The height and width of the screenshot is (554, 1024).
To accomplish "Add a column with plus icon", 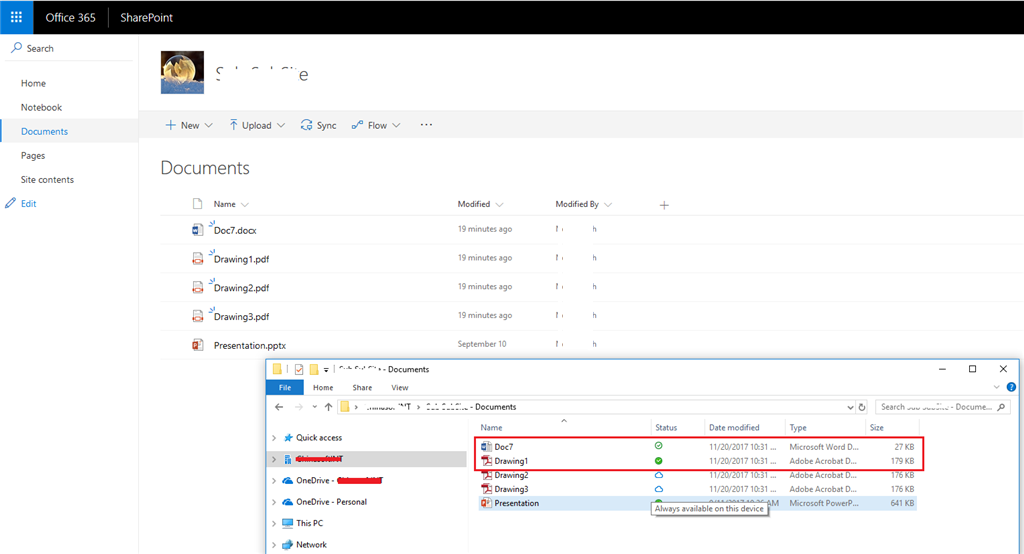I will (x=664, y=205).
